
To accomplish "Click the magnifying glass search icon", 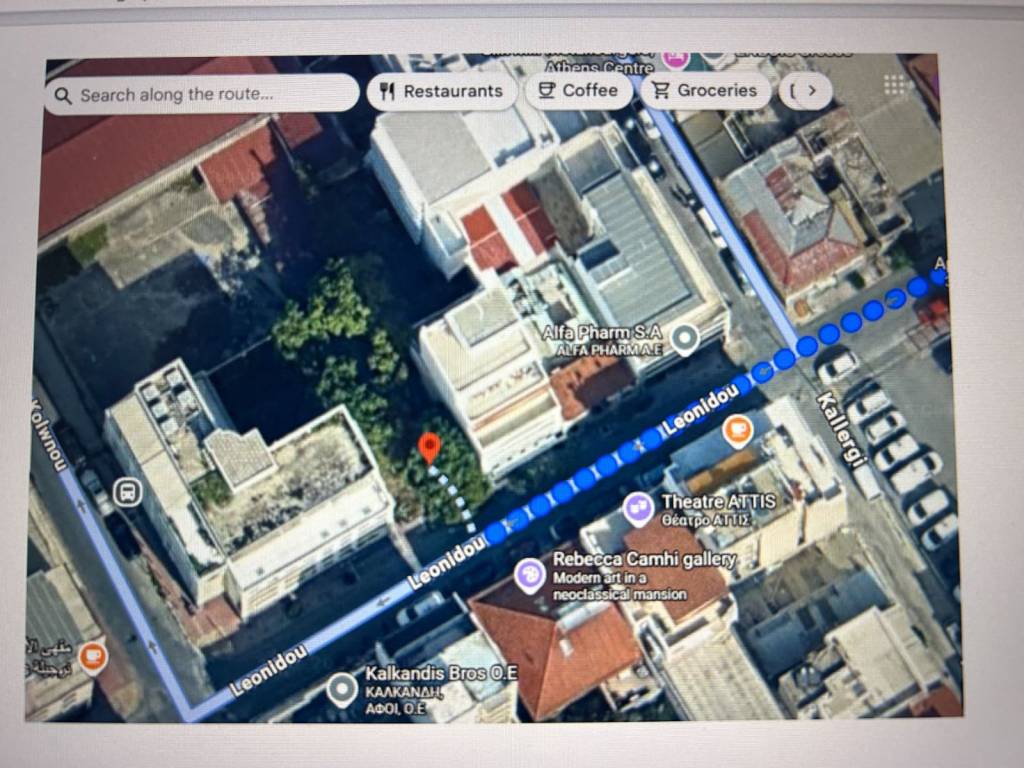I will (x=63, y=96).
